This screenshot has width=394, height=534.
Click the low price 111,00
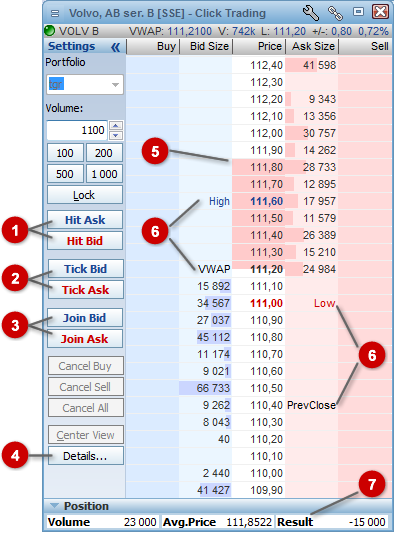tap(267, 303)
